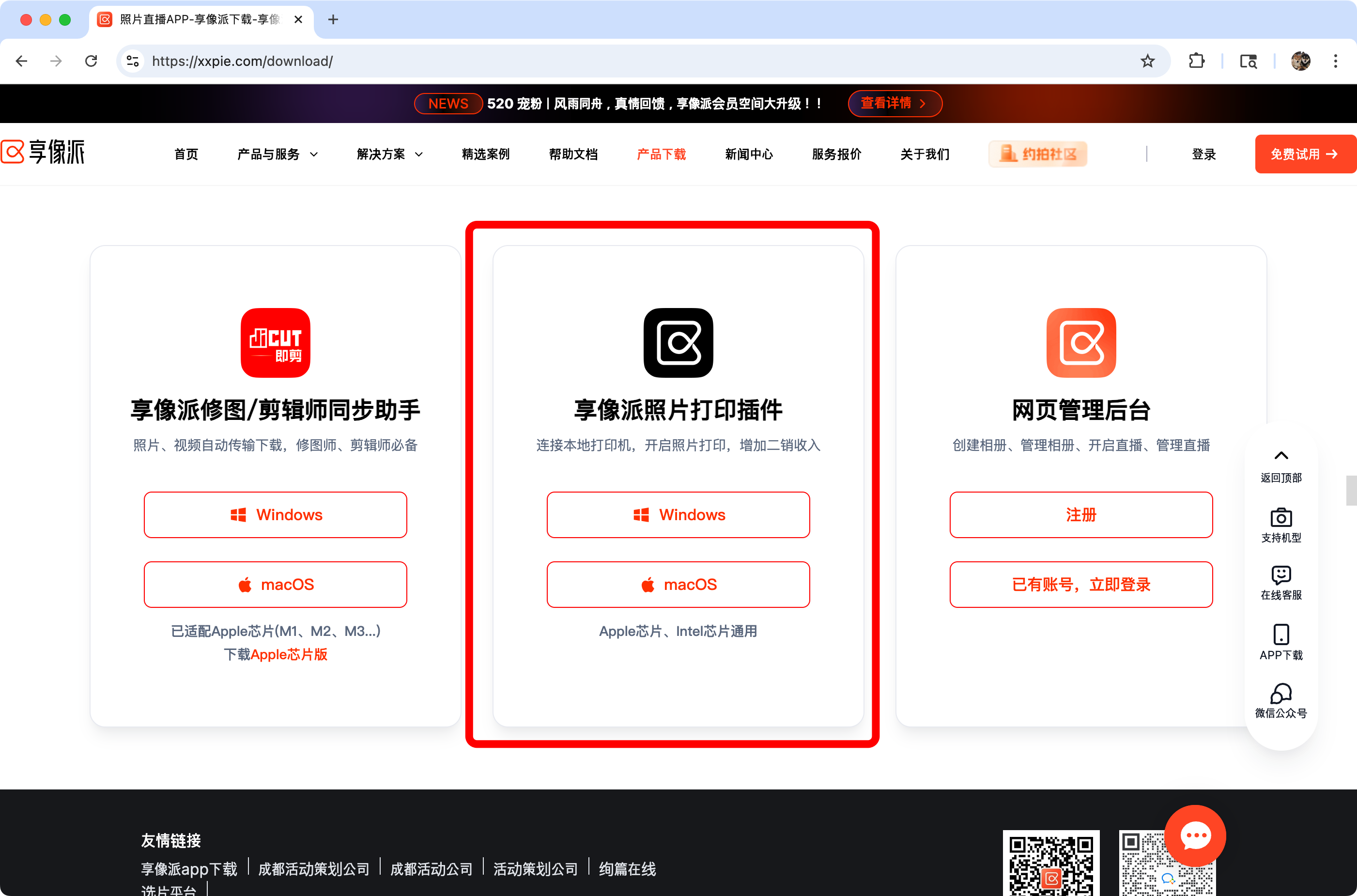Open the Chrome three-dot menu
This screenshot has width=1357, height=896.
coord(1335,61)
